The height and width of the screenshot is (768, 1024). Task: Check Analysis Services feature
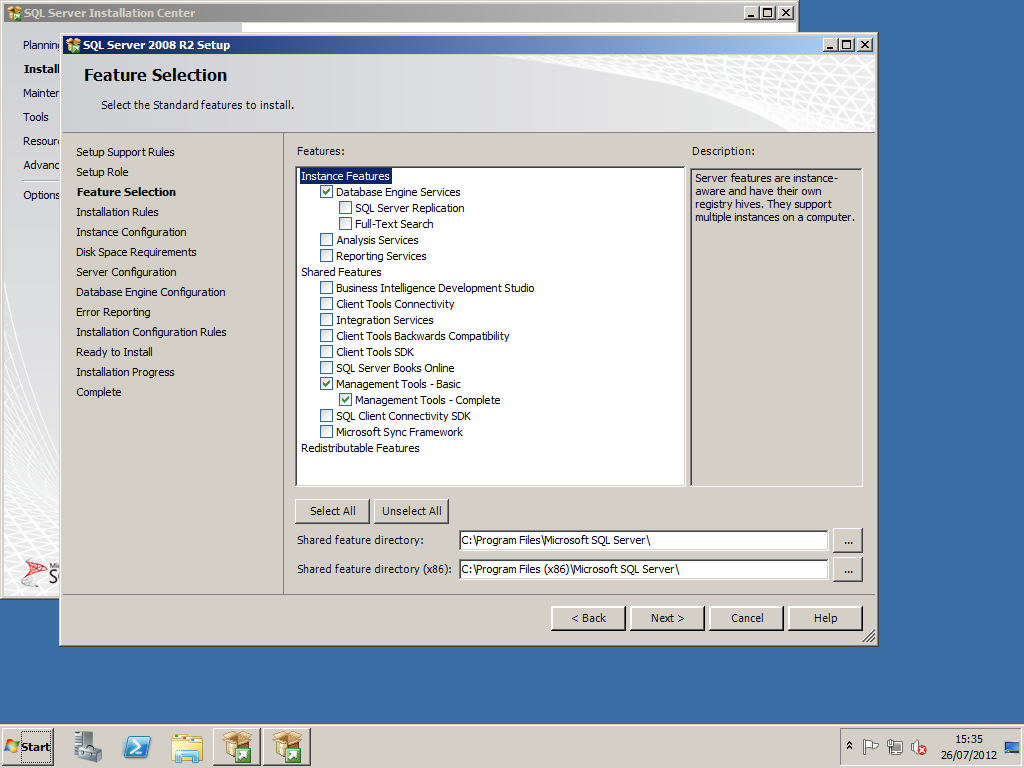327,240
